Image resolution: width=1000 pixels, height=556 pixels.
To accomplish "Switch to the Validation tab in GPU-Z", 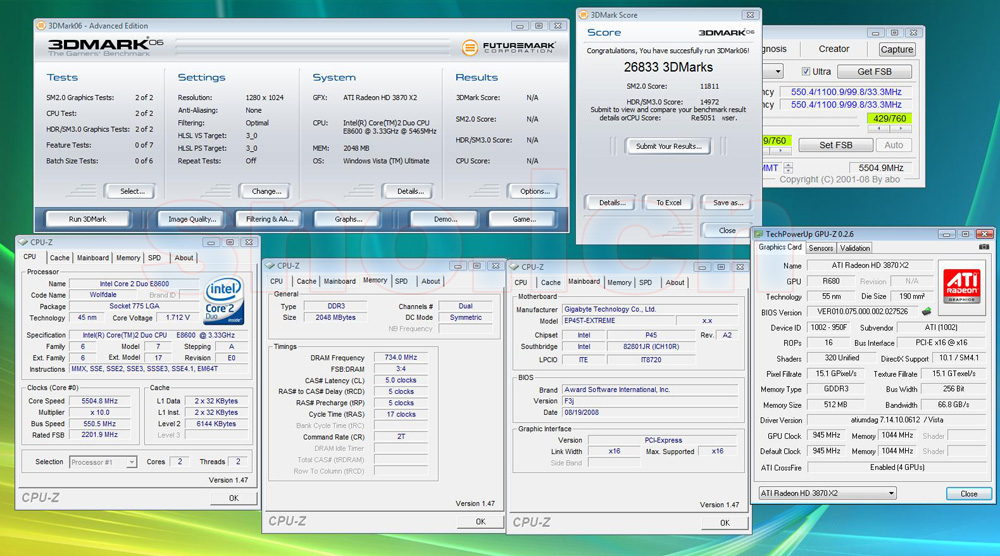I will (855, 248).
